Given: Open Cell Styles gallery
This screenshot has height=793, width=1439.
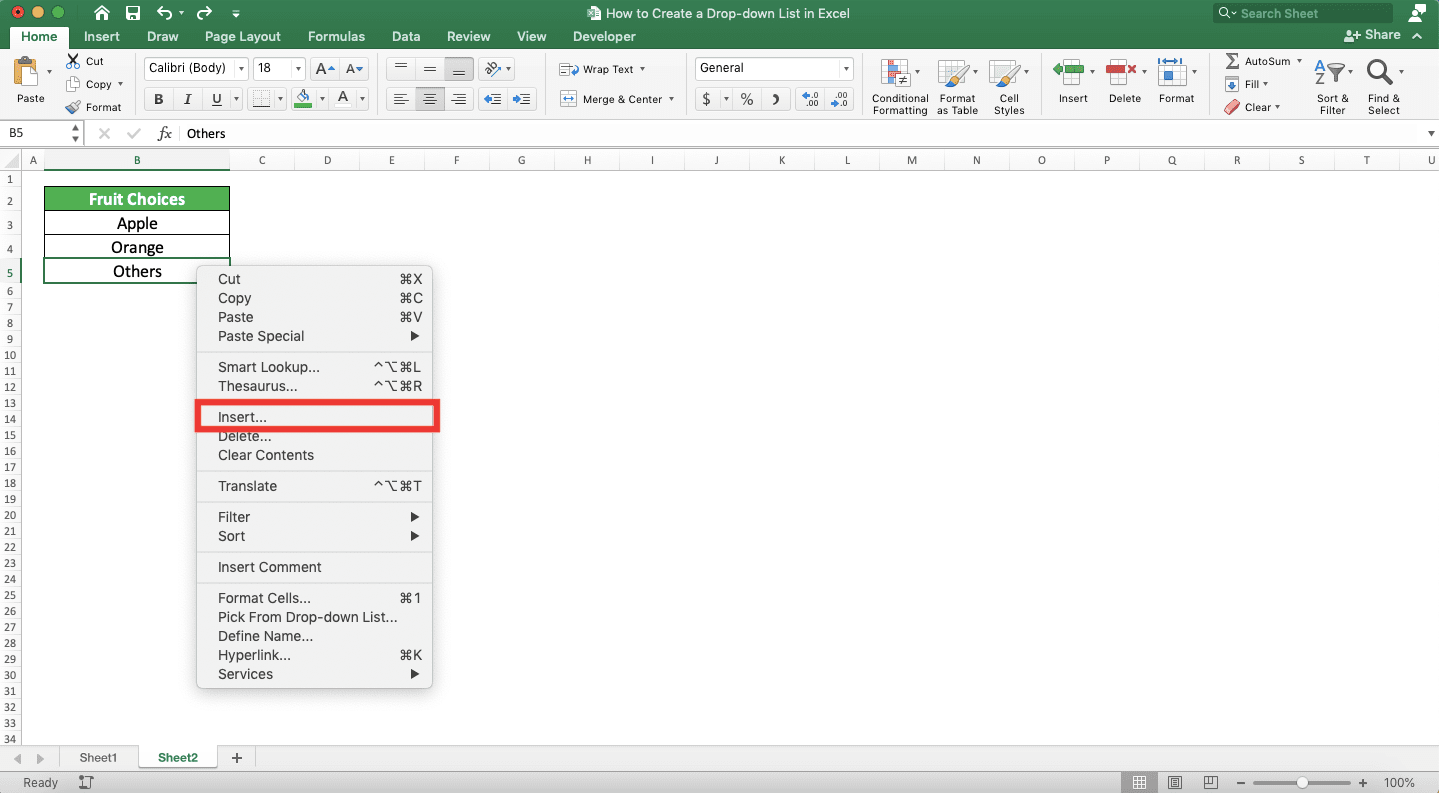Looking at the screenshot, I should (x=1009, y=86).
